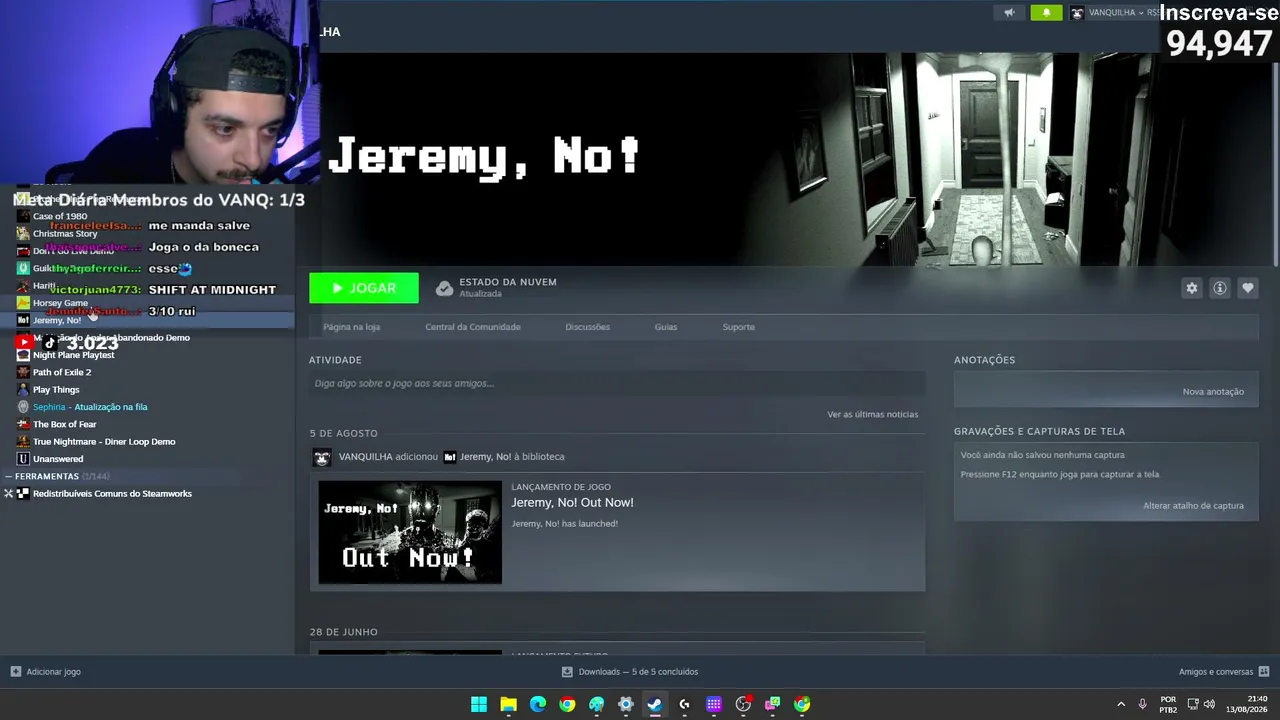
Task: Click the Path of Exile 2 game icon
Action: [x=23, y=372]
